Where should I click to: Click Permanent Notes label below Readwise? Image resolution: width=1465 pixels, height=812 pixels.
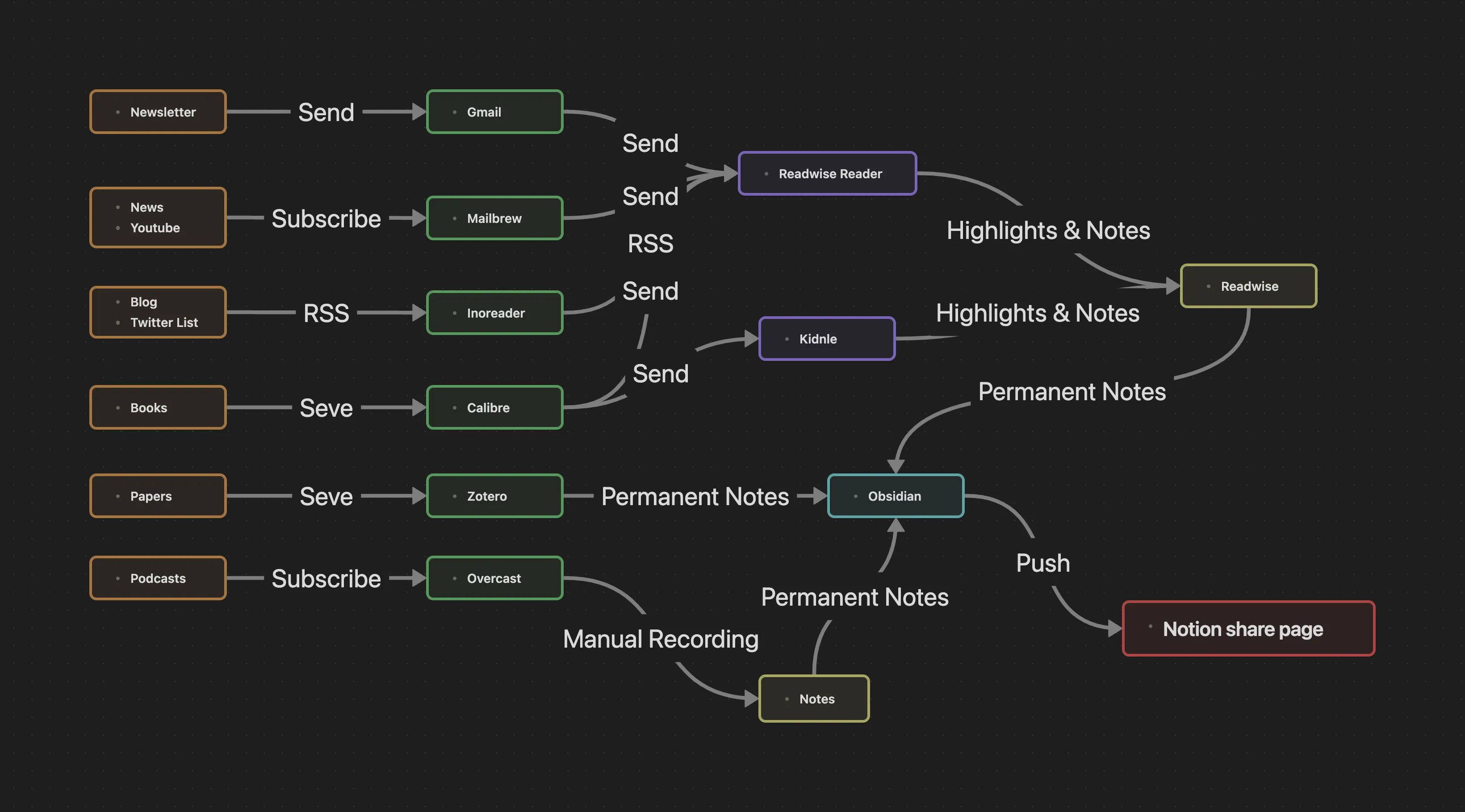pos(1072,392)
